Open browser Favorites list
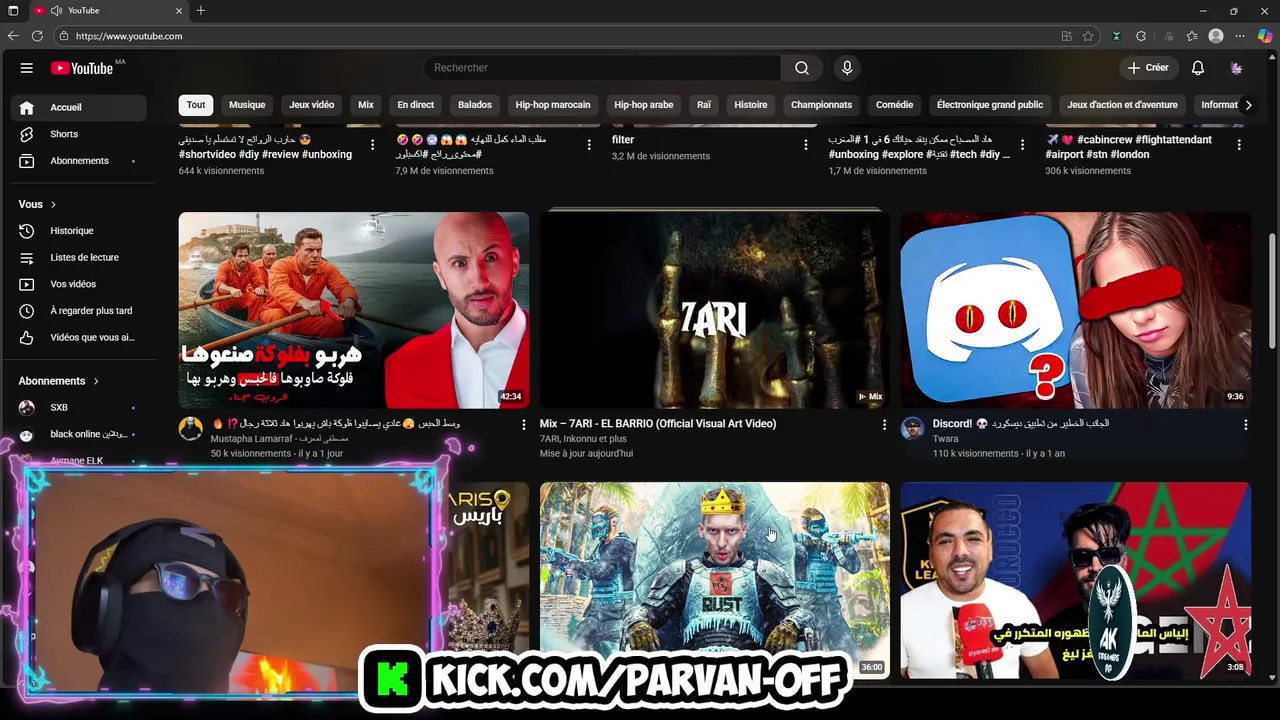 [1192, 36]
